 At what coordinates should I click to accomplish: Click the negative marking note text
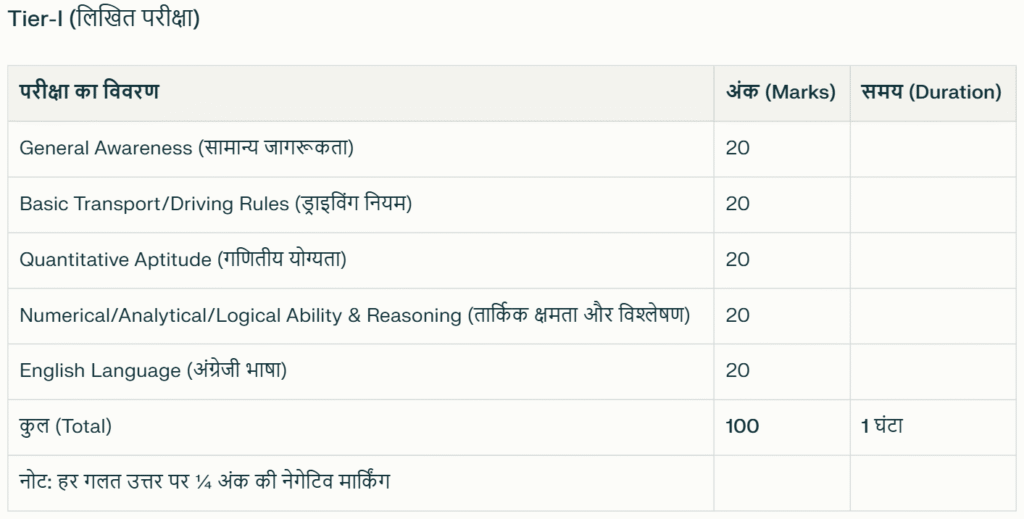[x=204, y=482]
